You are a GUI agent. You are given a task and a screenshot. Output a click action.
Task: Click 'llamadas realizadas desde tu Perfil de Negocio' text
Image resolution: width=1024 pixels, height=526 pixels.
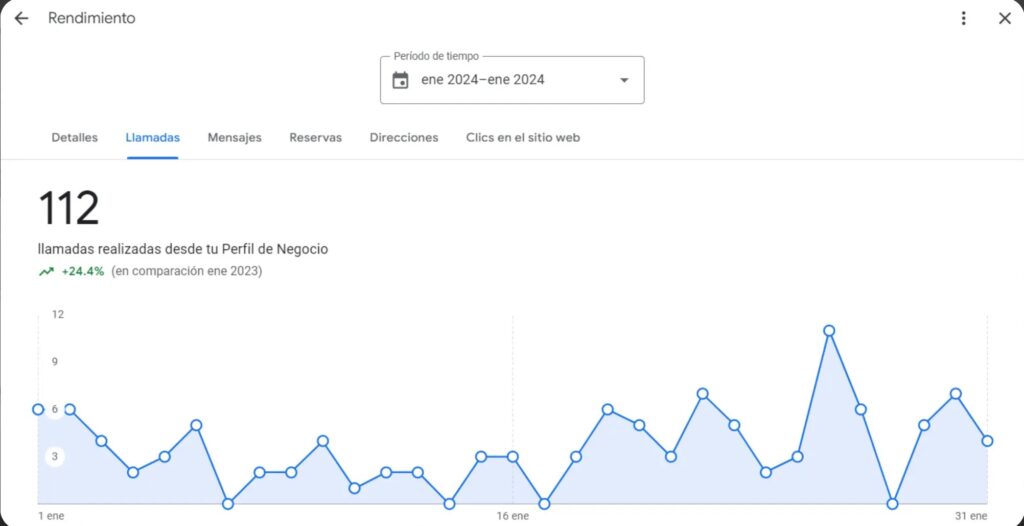(x=183, y=250)
